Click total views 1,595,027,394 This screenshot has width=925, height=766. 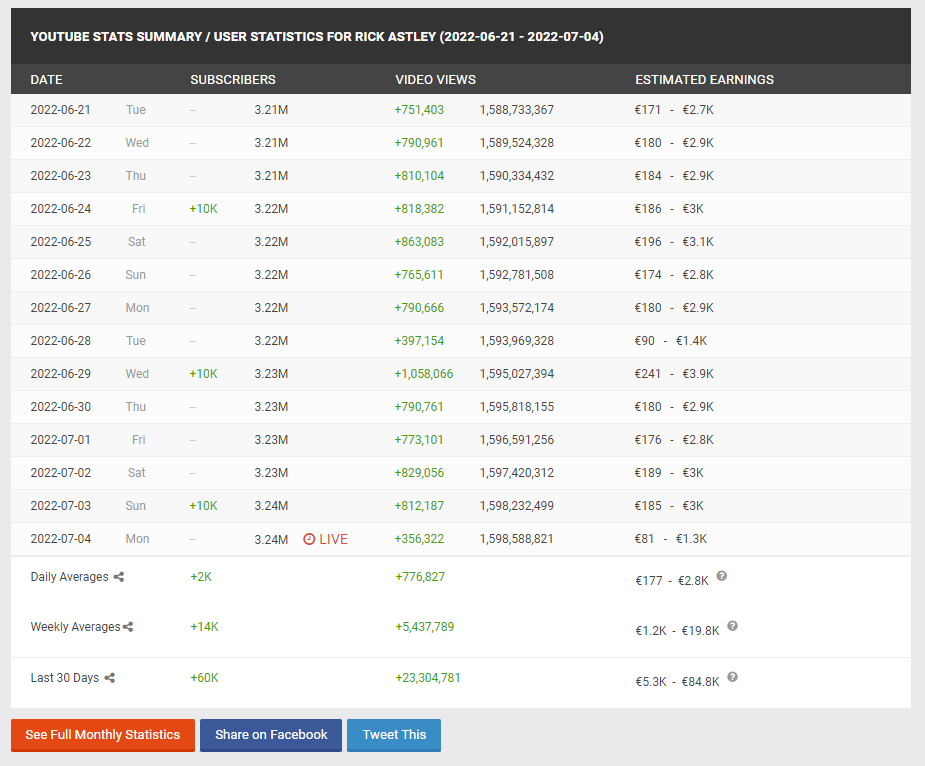pos(517,374)
